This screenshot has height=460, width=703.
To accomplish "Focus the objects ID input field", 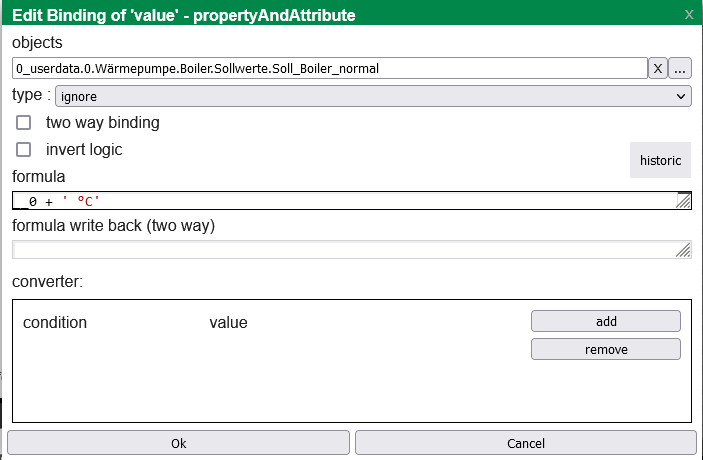I will [x=330, y=69].
